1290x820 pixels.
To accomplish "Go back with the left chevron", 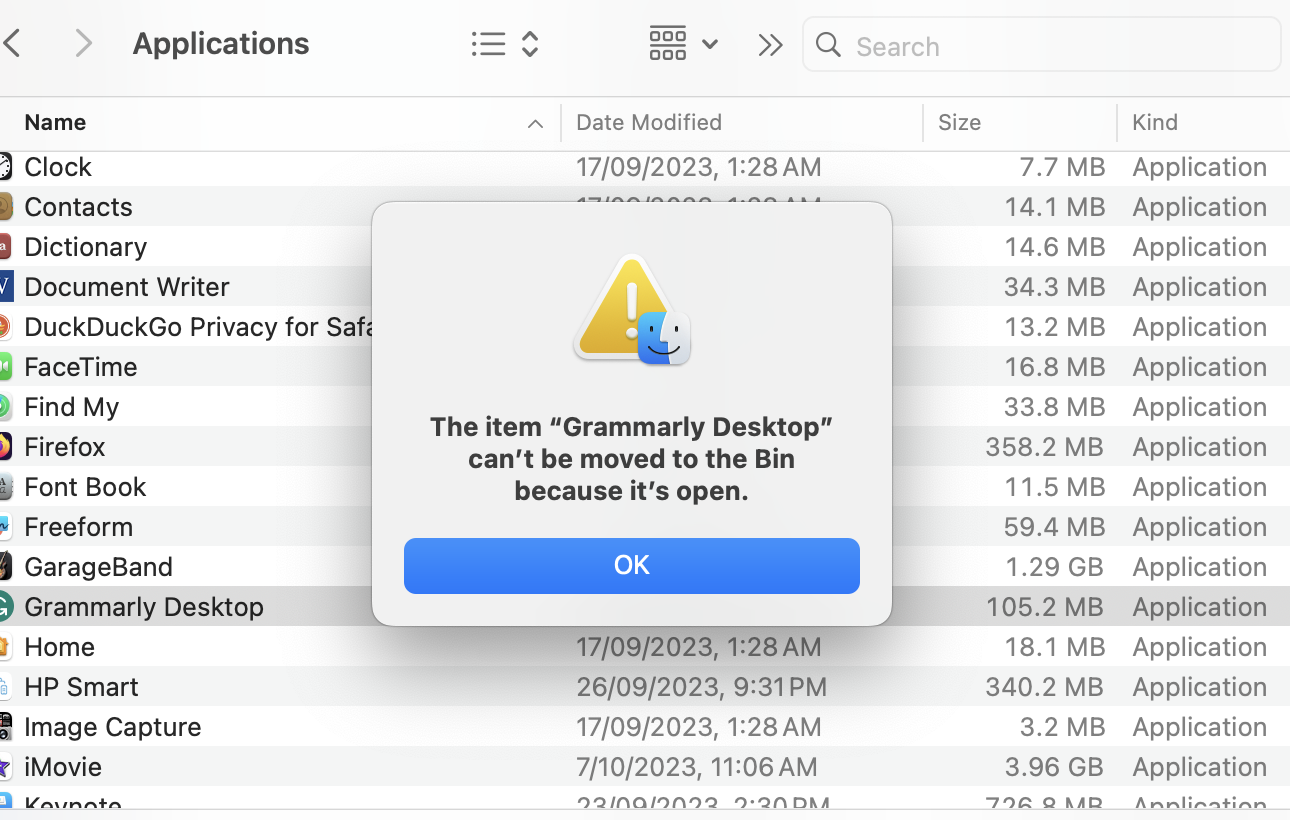I will (x=13, y=44).
